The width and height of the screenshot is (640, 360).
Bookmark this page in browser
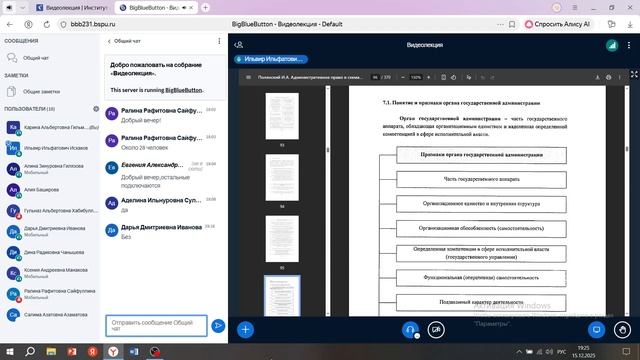pos(512,24)
